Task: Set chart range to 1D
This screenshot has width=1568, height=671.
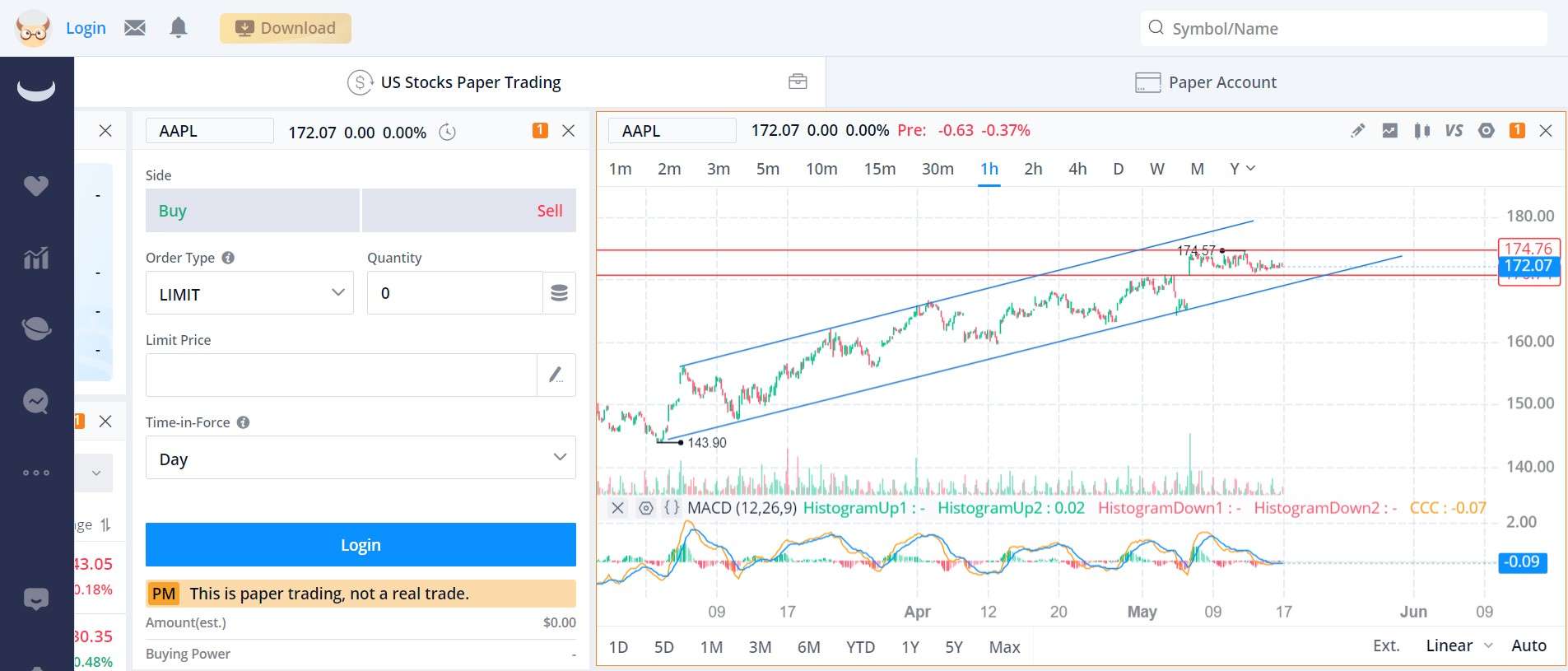Action: (x=618, y=647)
